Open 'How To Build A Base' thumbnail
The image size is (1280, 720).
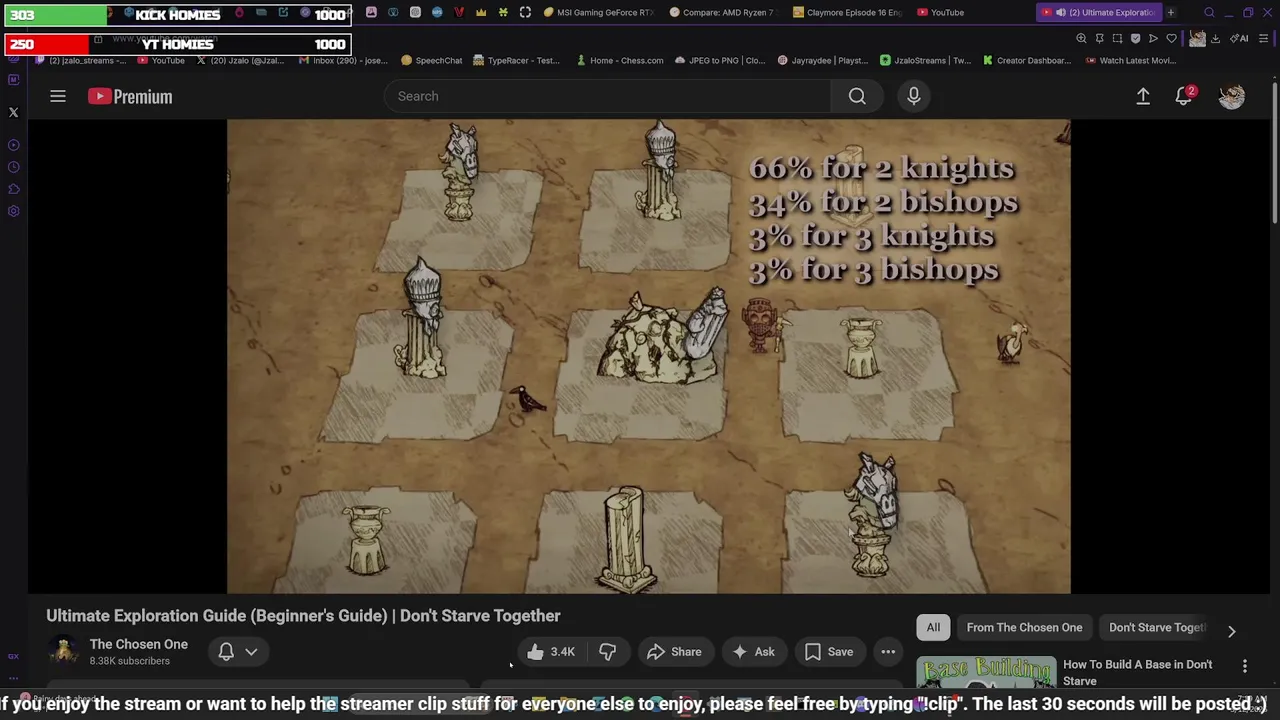(x=986, y=673)
